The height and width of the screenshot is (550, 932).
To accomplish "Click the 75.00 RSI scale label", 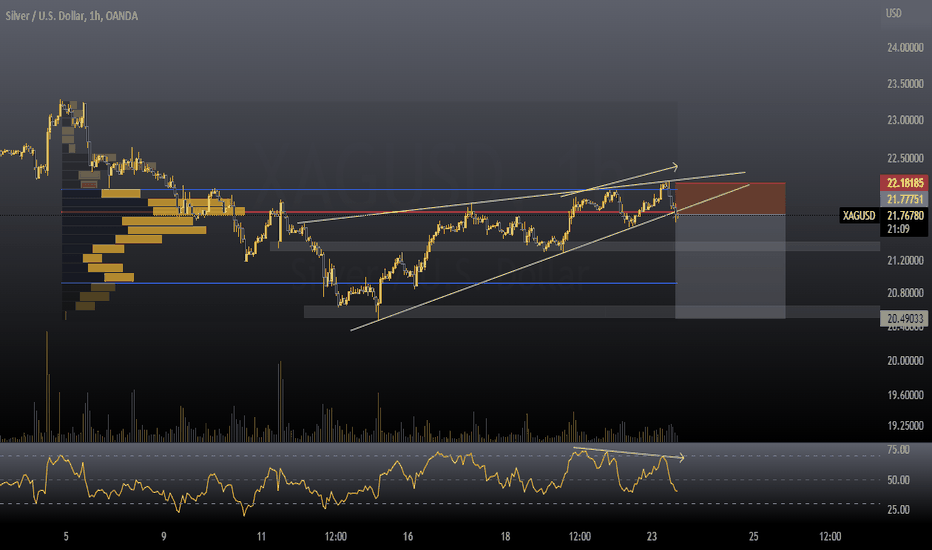I will 898,450.
